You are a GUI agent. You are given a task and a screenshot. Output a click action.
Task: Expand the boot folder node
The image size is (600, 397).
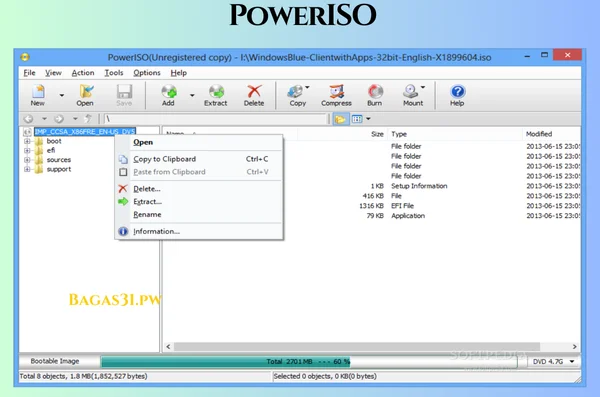coord(27,141)
